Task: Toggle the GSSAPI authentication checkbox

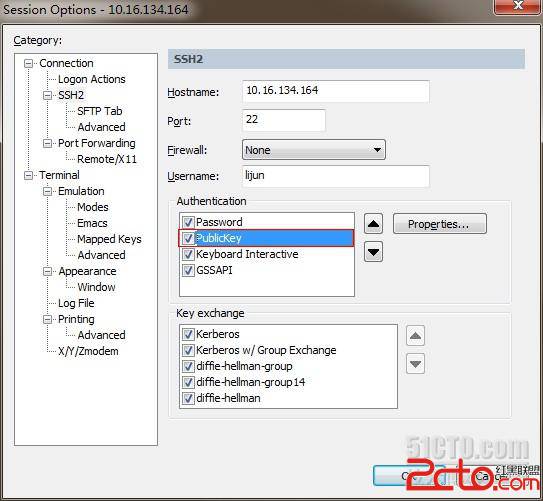Action: (x=188, y=270)
